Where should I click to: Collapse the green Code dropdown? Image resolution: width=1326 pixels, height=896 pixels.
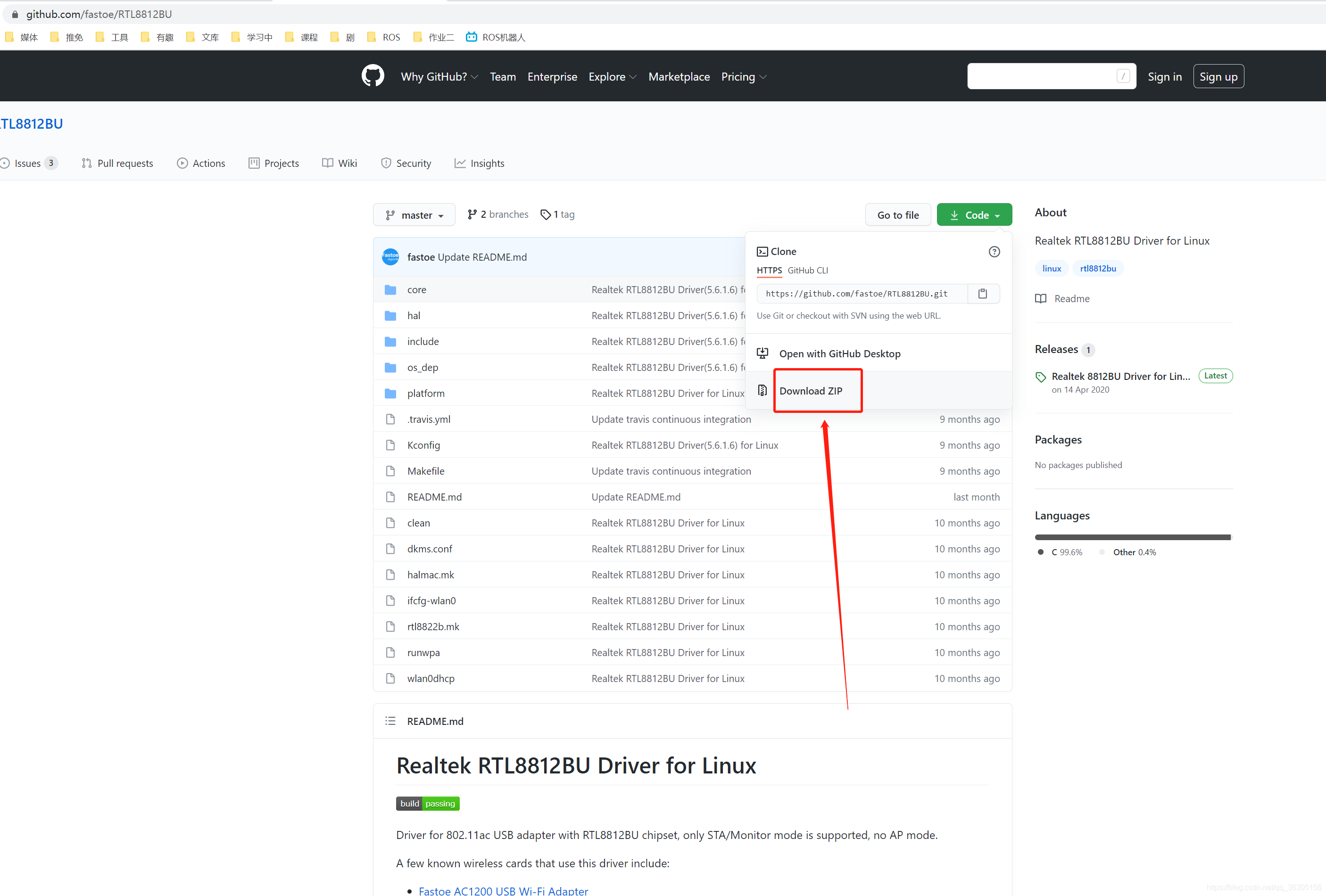pos(974,215)
